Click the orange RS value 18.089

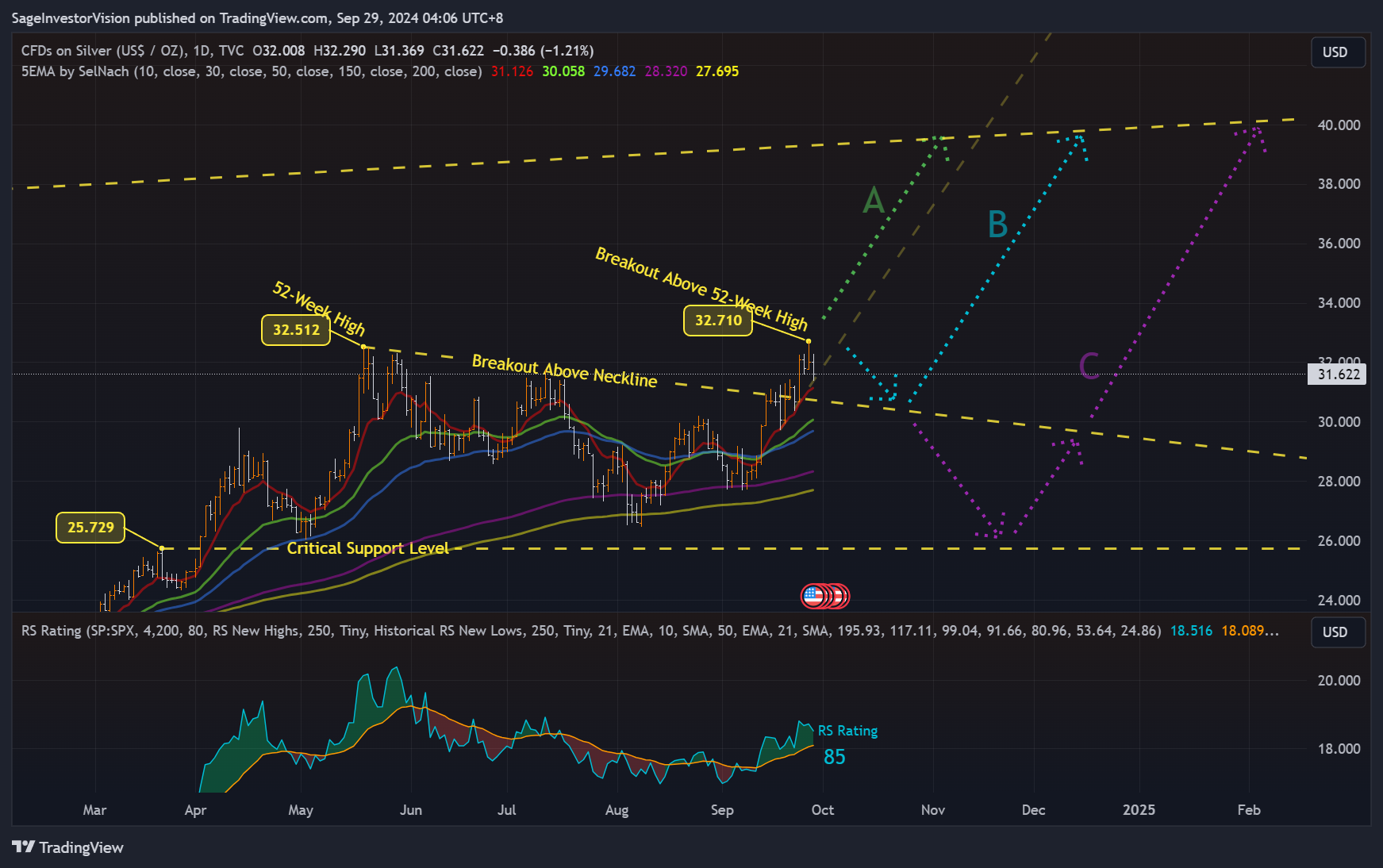click(1250, 631)
